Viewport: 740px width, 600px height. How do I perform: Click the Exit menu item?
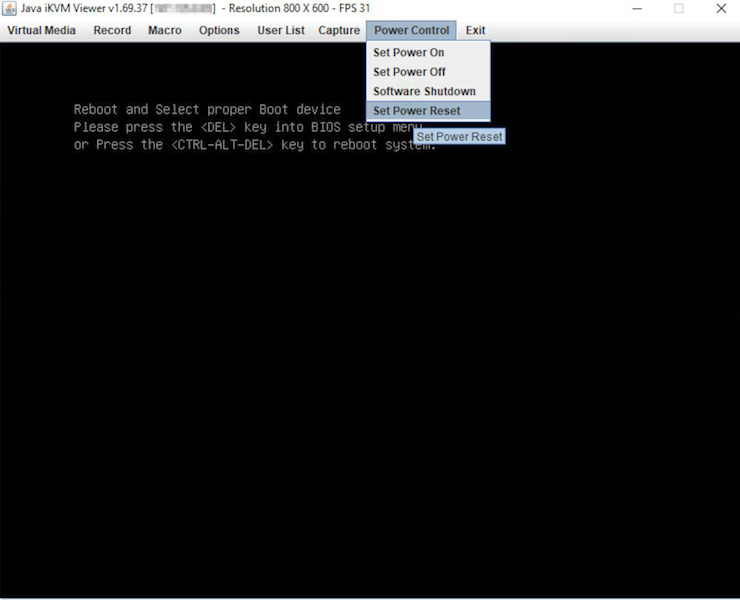(x=475, y=30)
